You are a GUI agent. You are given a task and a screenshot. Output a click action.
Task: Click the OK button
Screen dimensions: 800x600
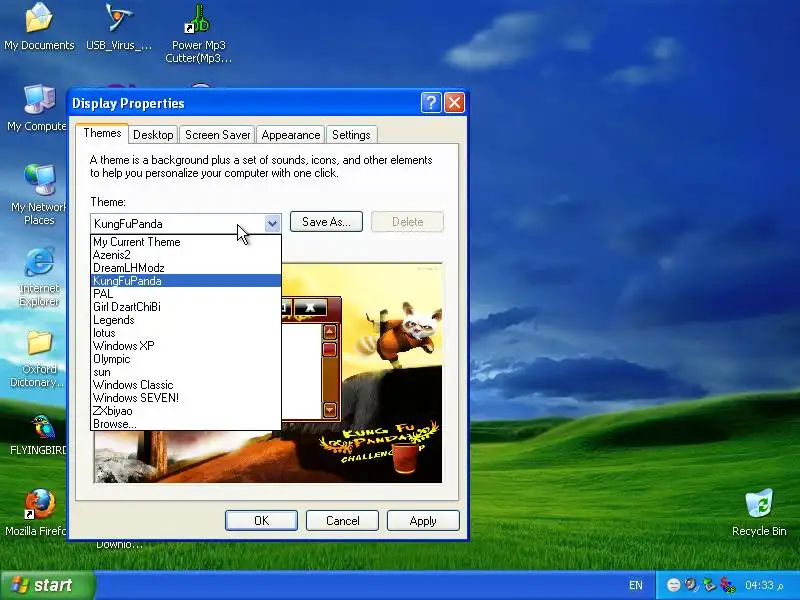coord(261,520)
